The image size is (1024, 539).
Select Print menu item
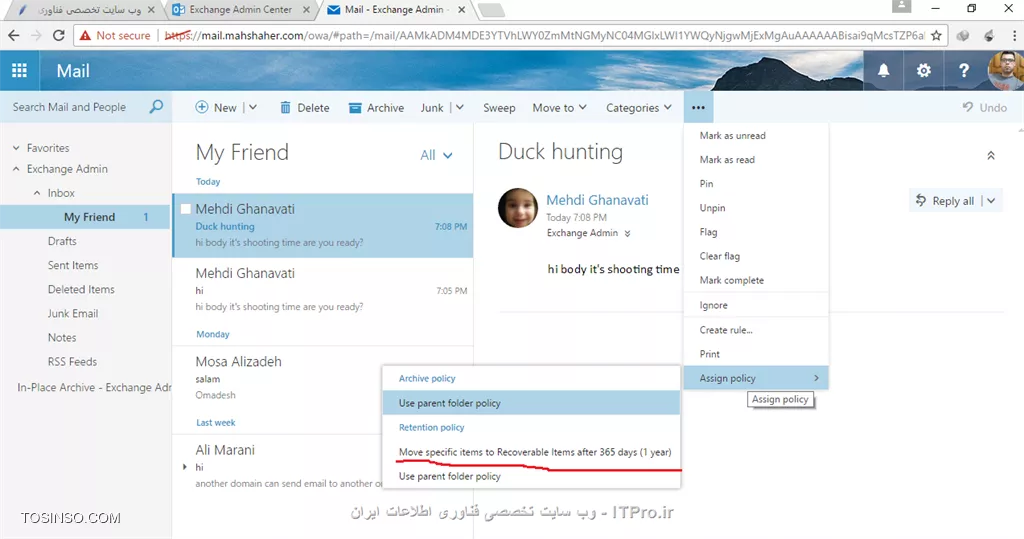coord(756,354)
